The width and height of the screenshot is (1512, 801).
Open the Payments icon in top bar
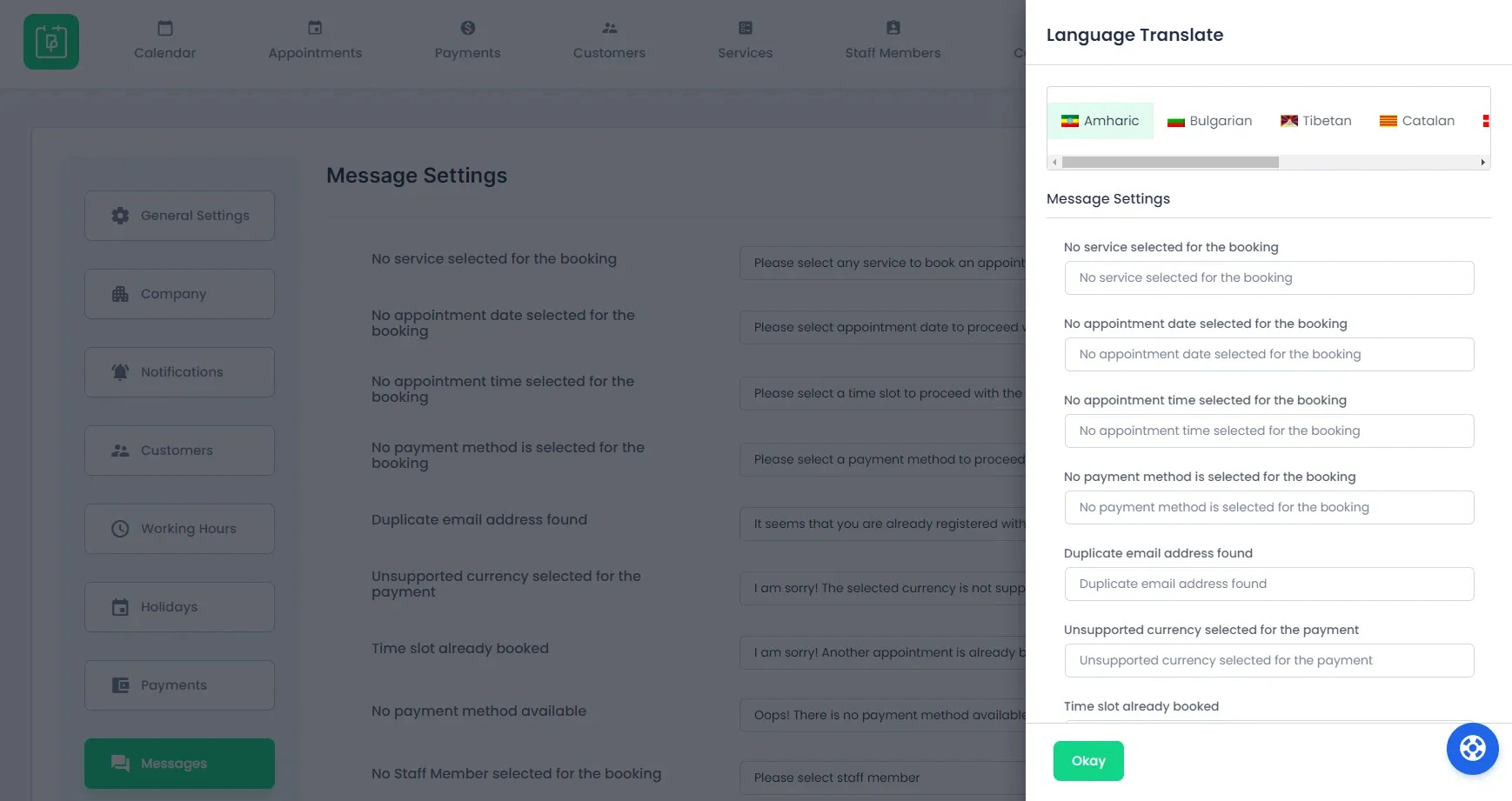(468, 27)
